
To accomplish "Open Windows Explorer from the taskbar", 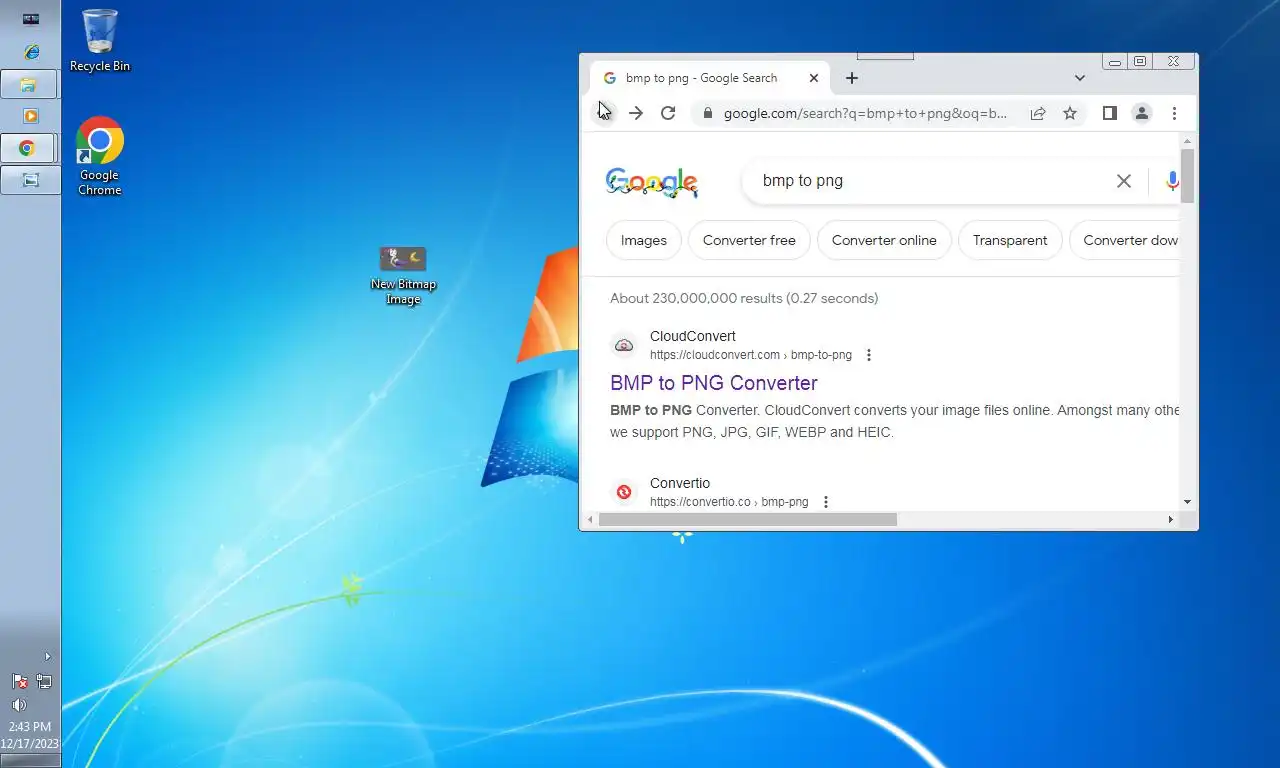I will point(30,84).
